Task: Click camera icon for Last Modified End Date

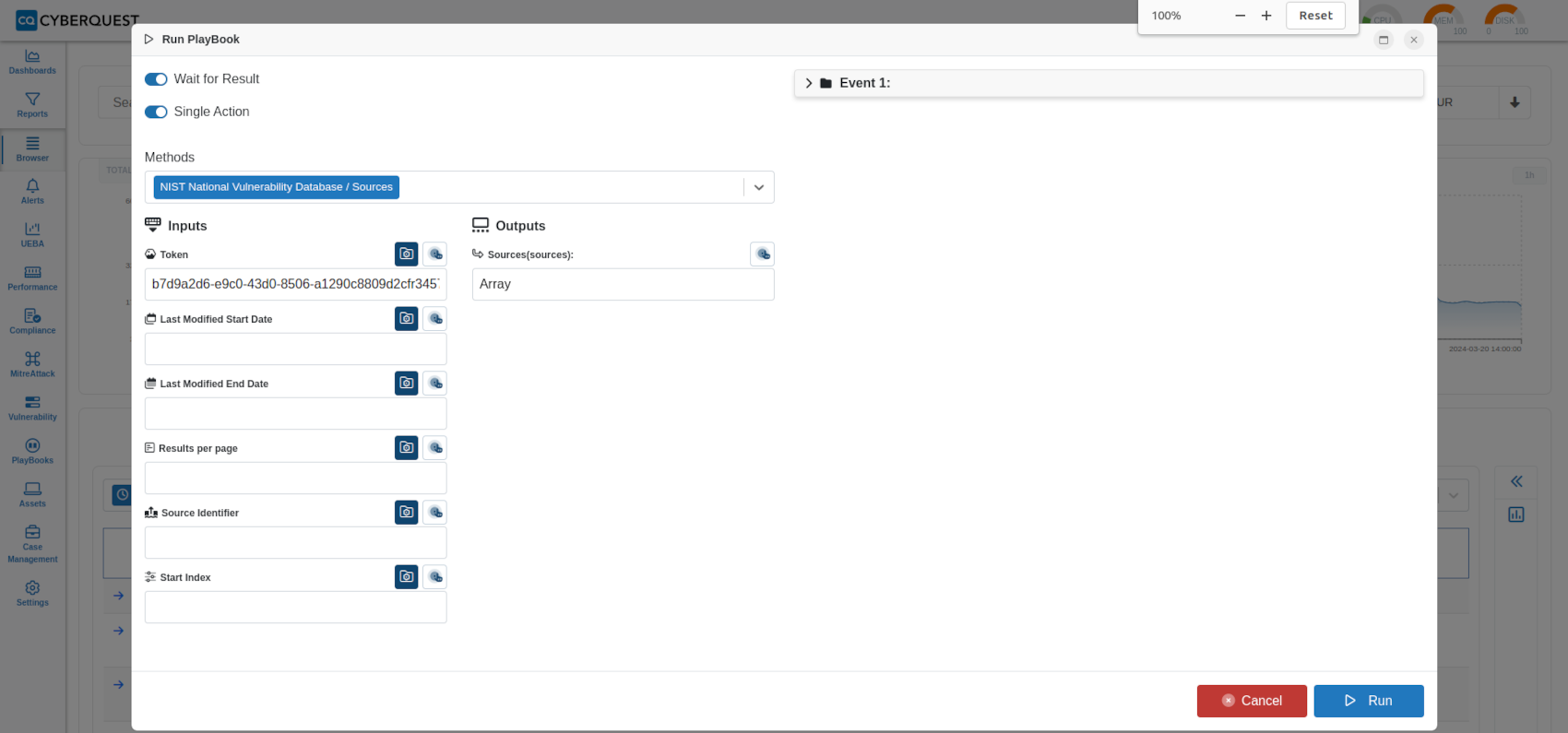Action: click(x=407, y=383)
